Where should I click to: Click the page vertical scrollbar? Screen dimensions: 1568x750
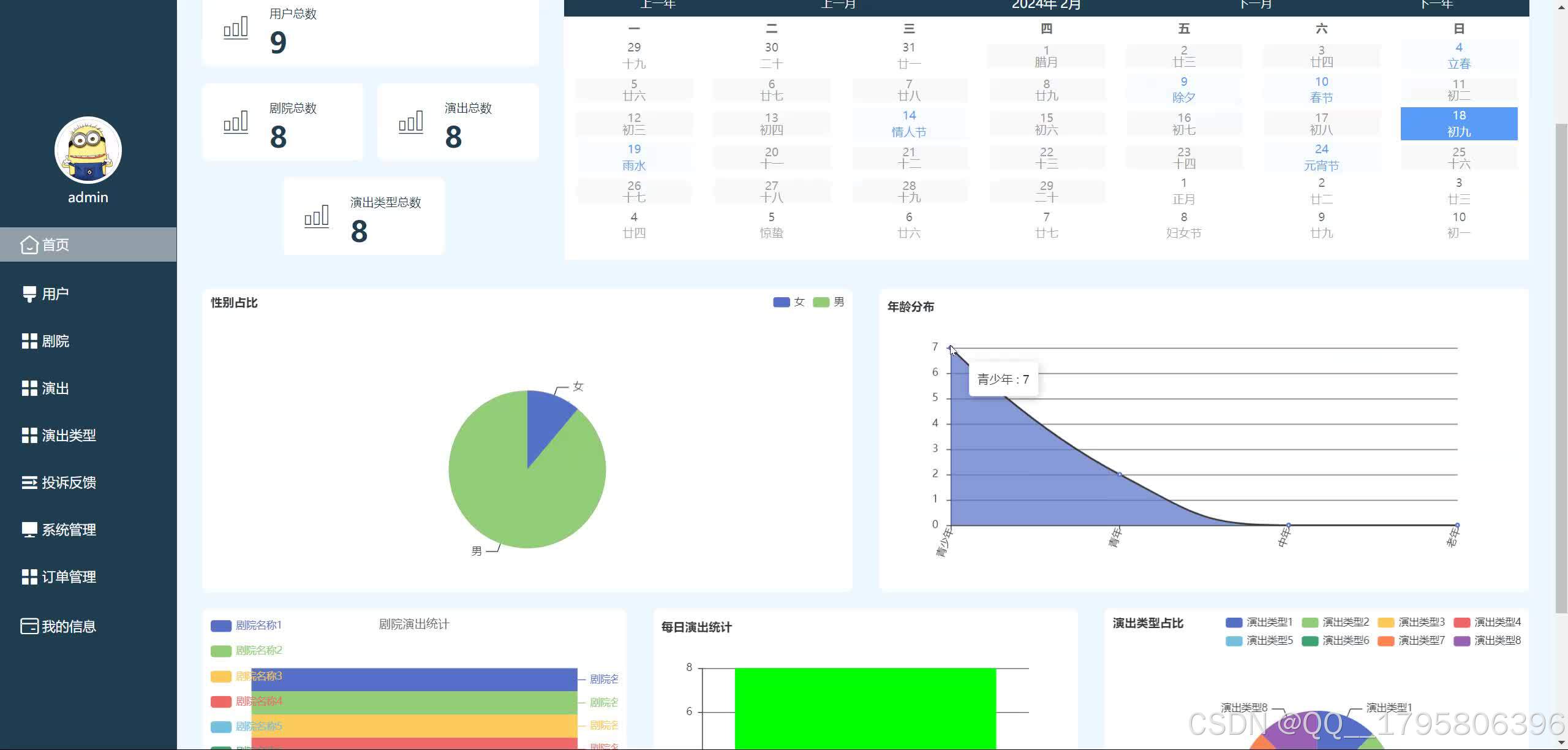pos(1561,368)
